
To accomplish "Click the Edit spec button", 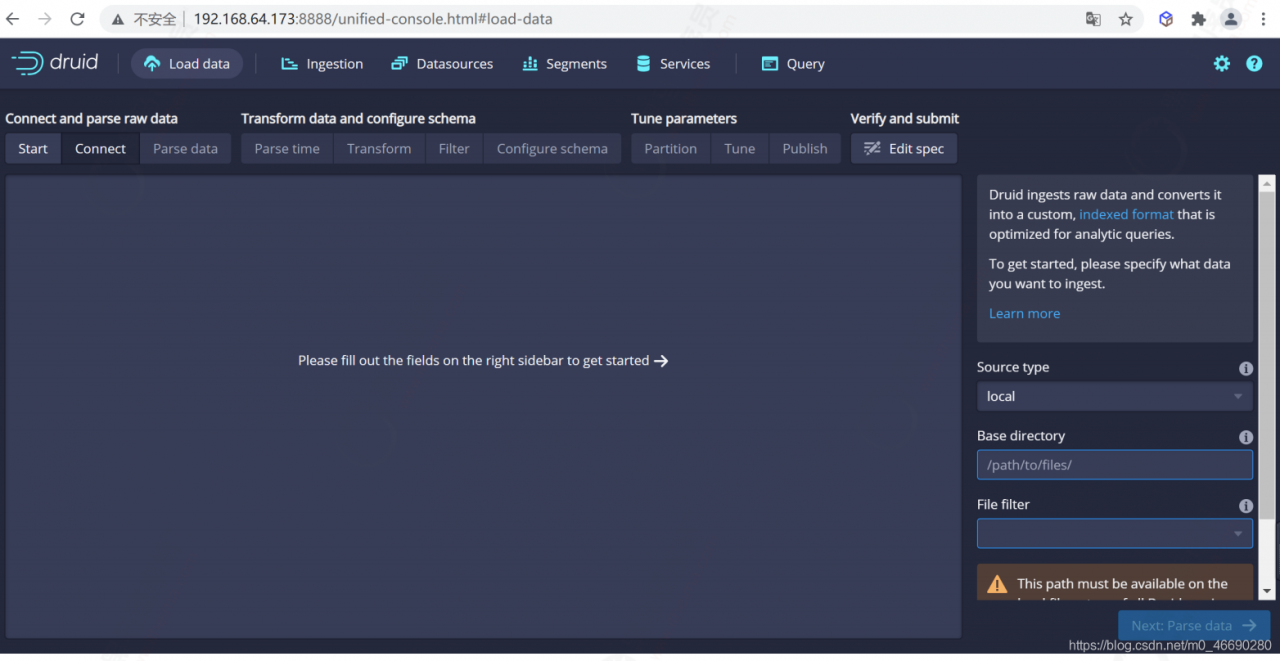I will point(904,148).
